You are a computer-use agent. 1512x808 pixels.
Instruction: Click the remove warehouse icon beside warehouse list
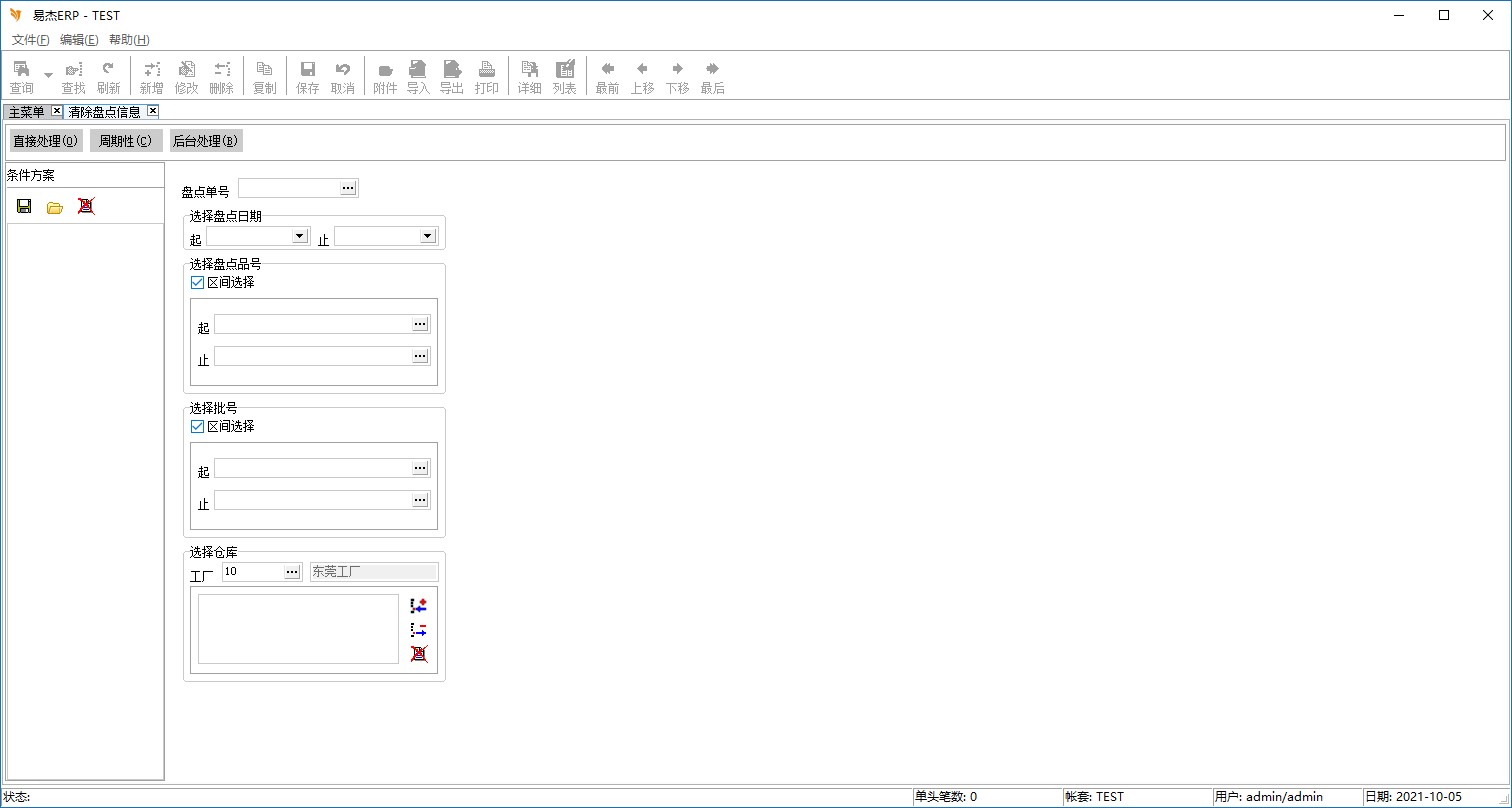coord(419,630)
